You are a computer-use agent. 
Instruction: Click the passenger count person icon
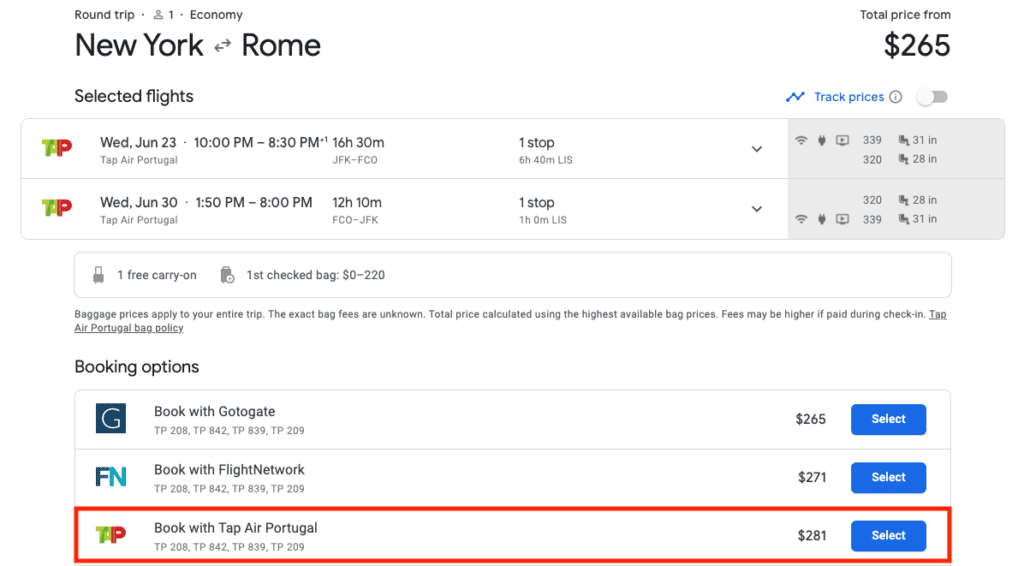coord(158,15)
